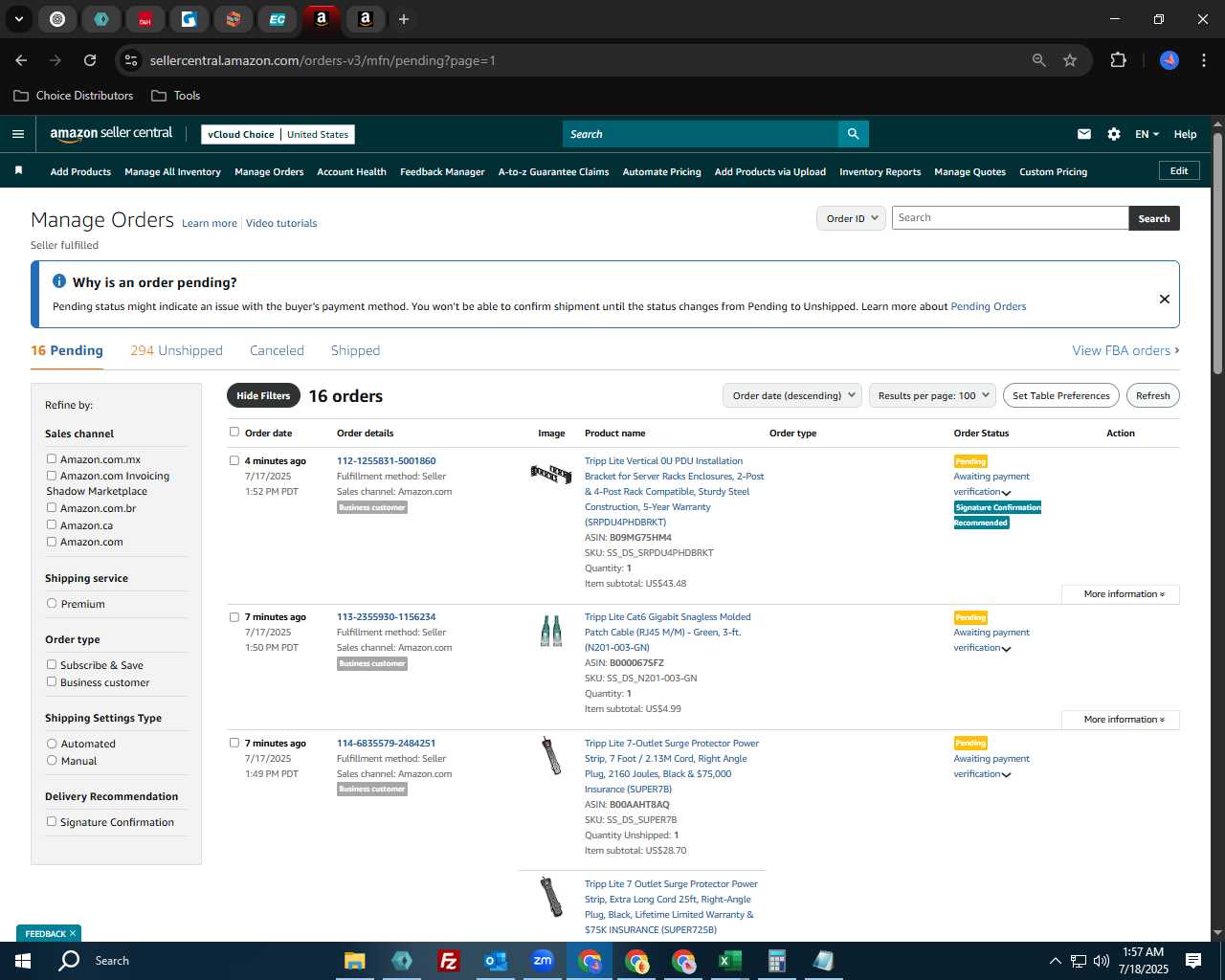Check the Amazon.ca sales channel filter
Screen dimensions: 1225x980
click(x=52, y=524)
